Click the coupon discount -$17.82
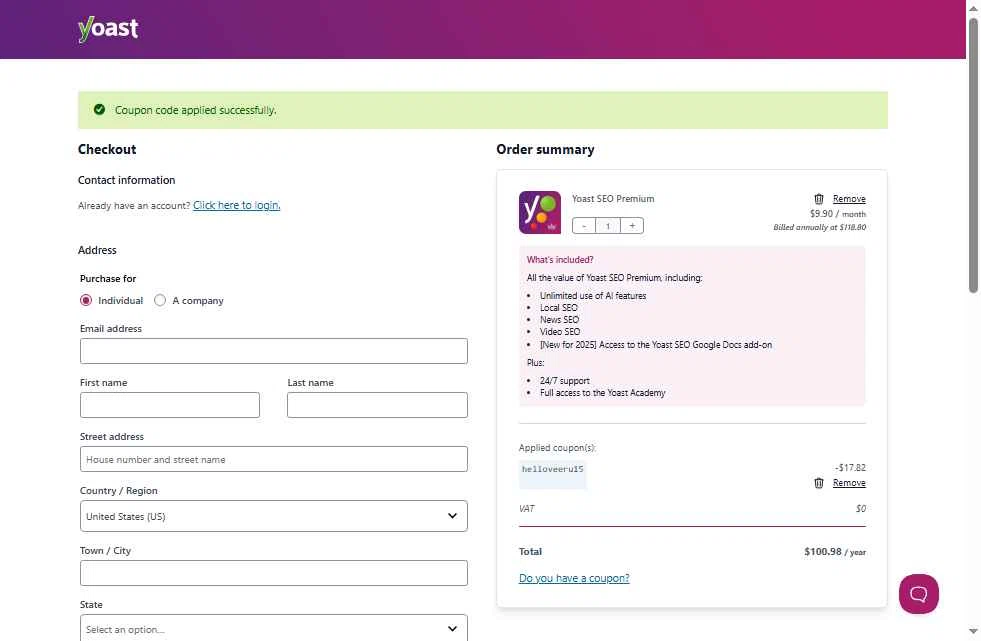This screenshot has height=641, width=981. tap(850, 468)
